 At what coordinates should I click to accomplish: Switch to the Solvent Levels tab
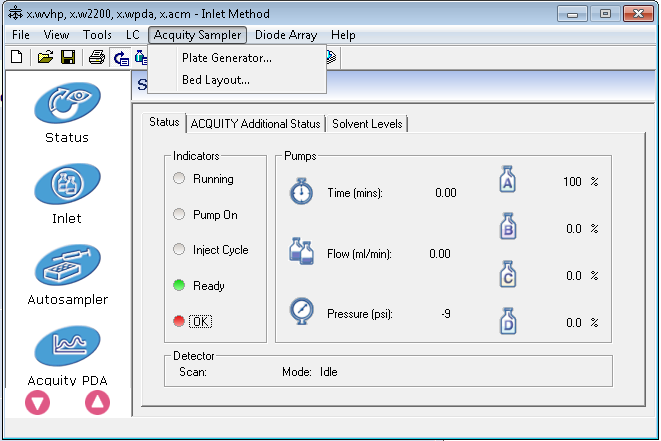367,124
